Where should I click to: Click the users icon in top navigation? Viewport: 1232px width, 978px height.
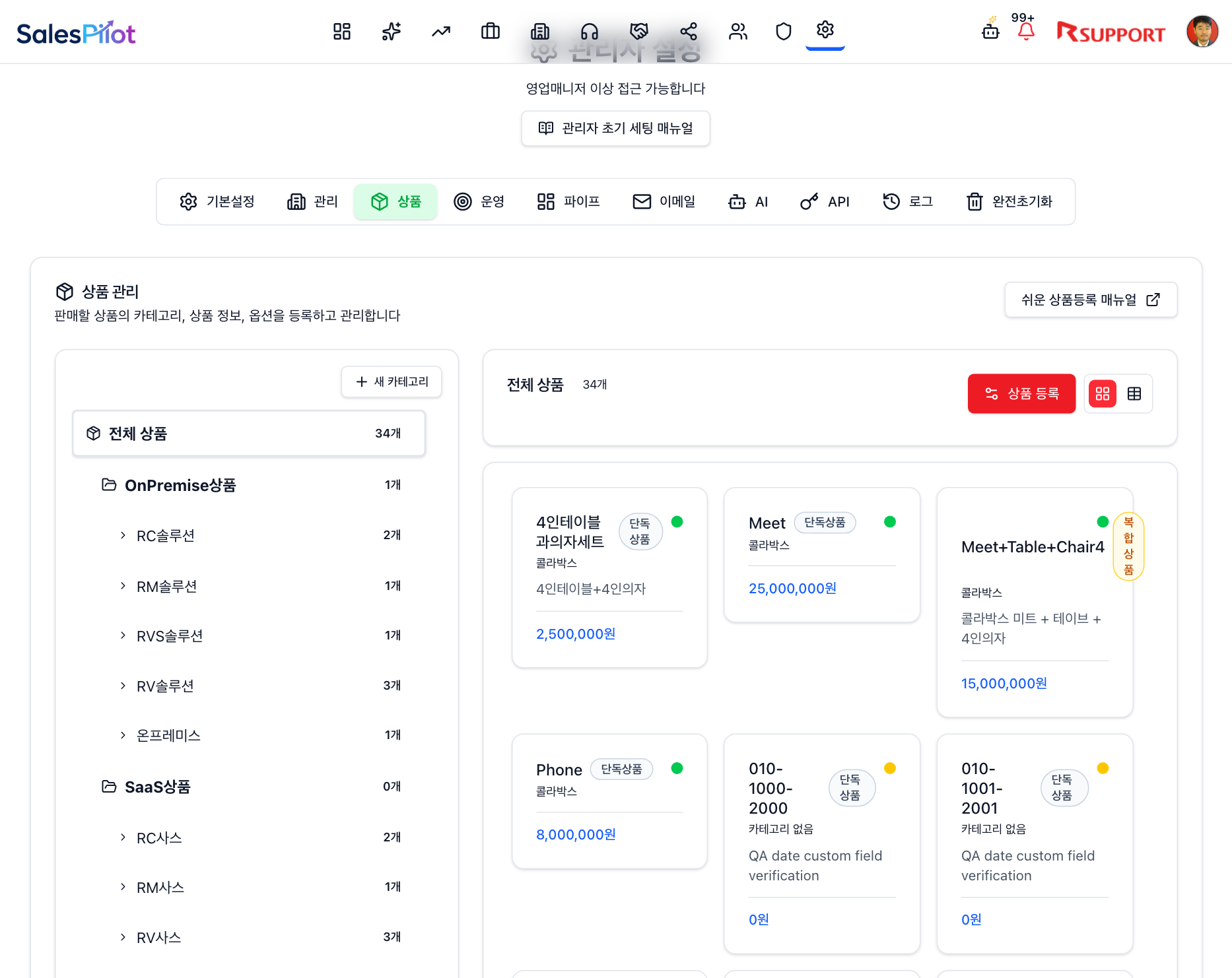tap(737, 31)
